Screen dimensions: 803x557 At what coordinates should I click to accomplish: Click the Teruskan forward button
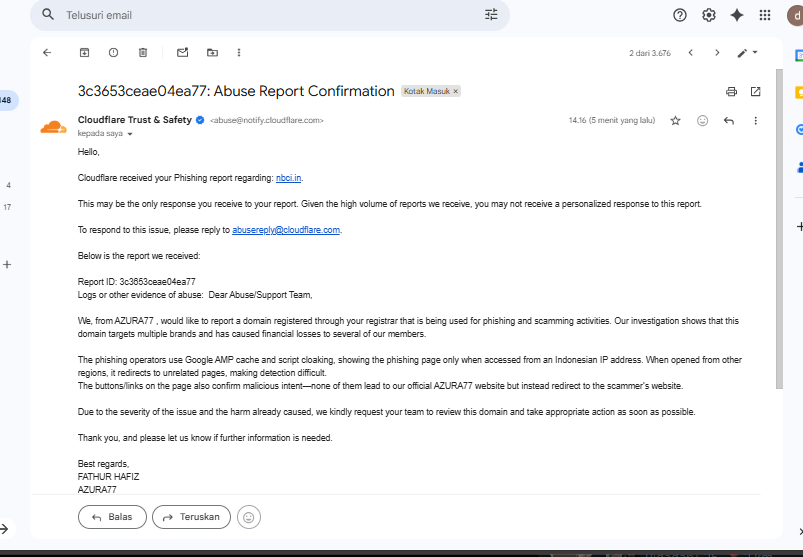[x=192, y=517]
